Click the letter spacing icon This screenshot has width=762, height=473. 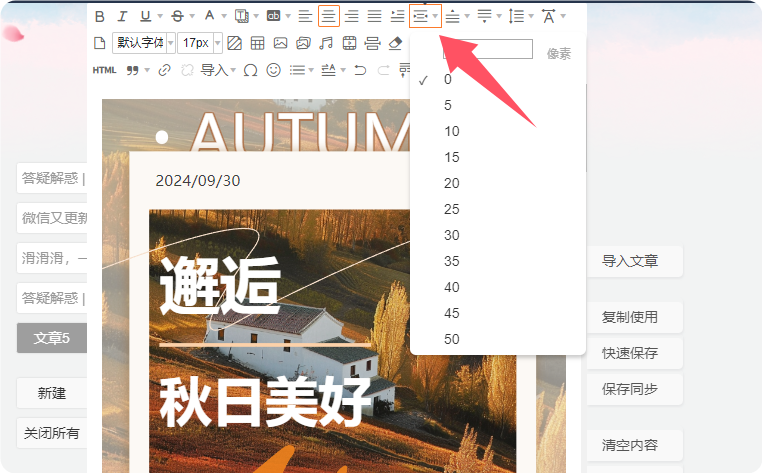point(549,16)
